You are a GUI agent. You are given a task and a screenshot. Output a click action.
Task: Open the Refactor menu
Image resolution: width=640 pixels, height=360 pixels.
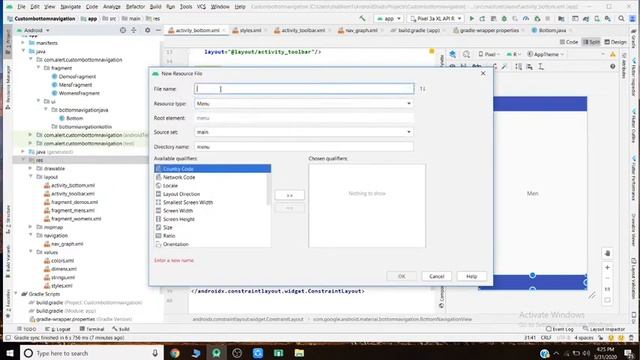pos(135,7)
